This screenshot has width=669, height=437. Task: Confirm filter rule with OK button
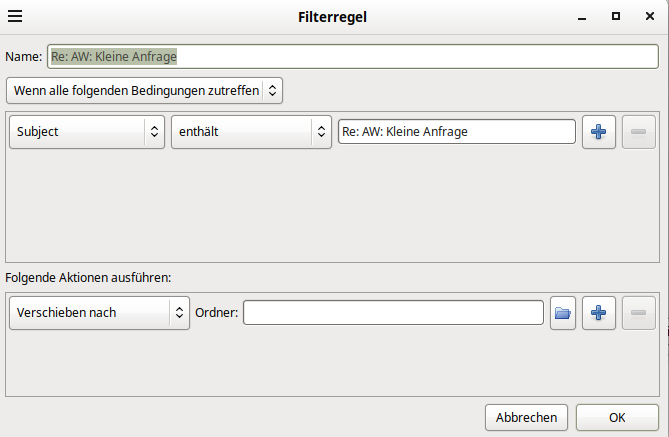pos(617,417)
